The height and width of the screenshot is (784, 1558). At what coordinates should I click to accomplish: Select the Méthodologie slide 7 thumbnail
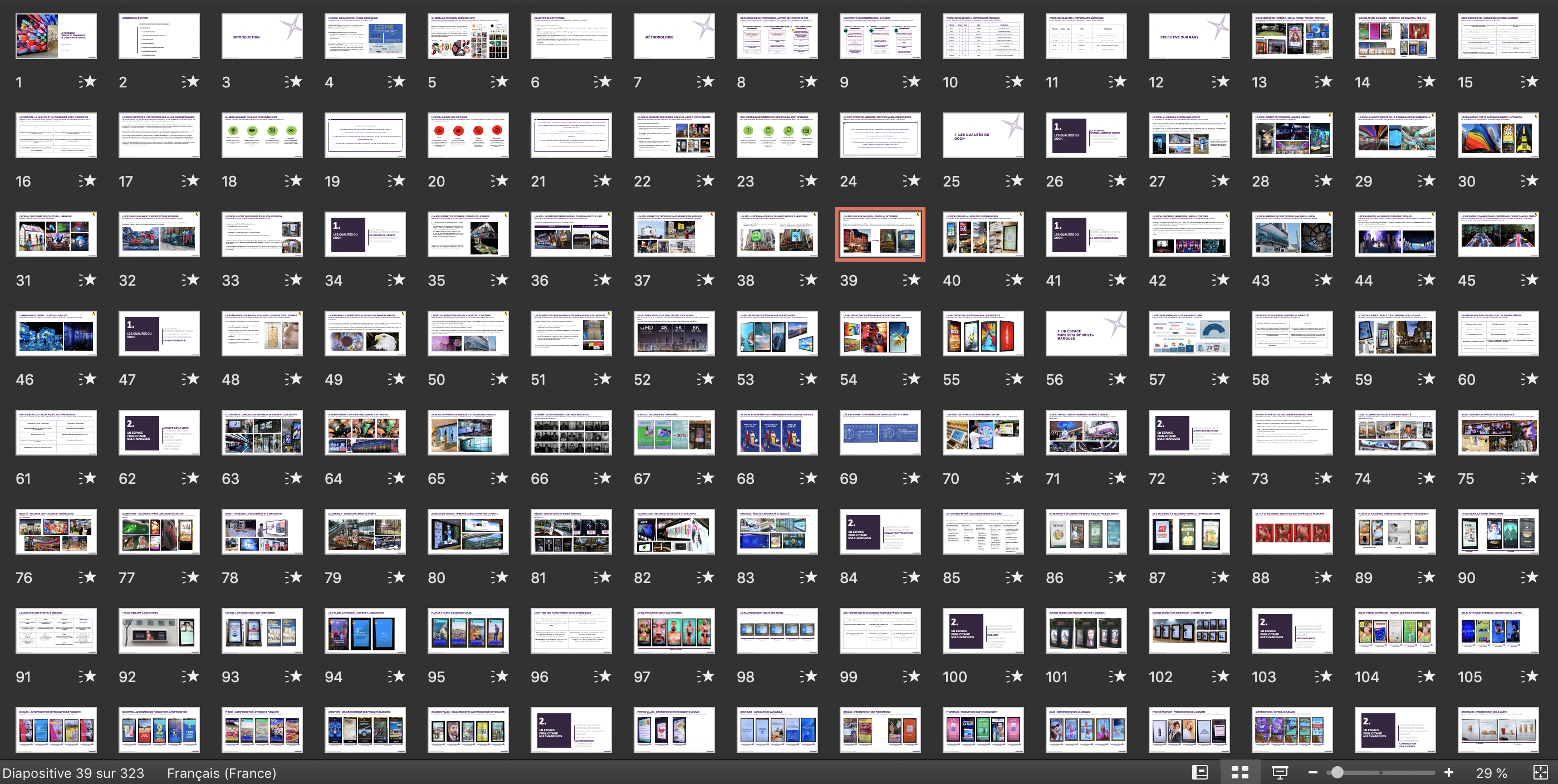pos(674,36)
